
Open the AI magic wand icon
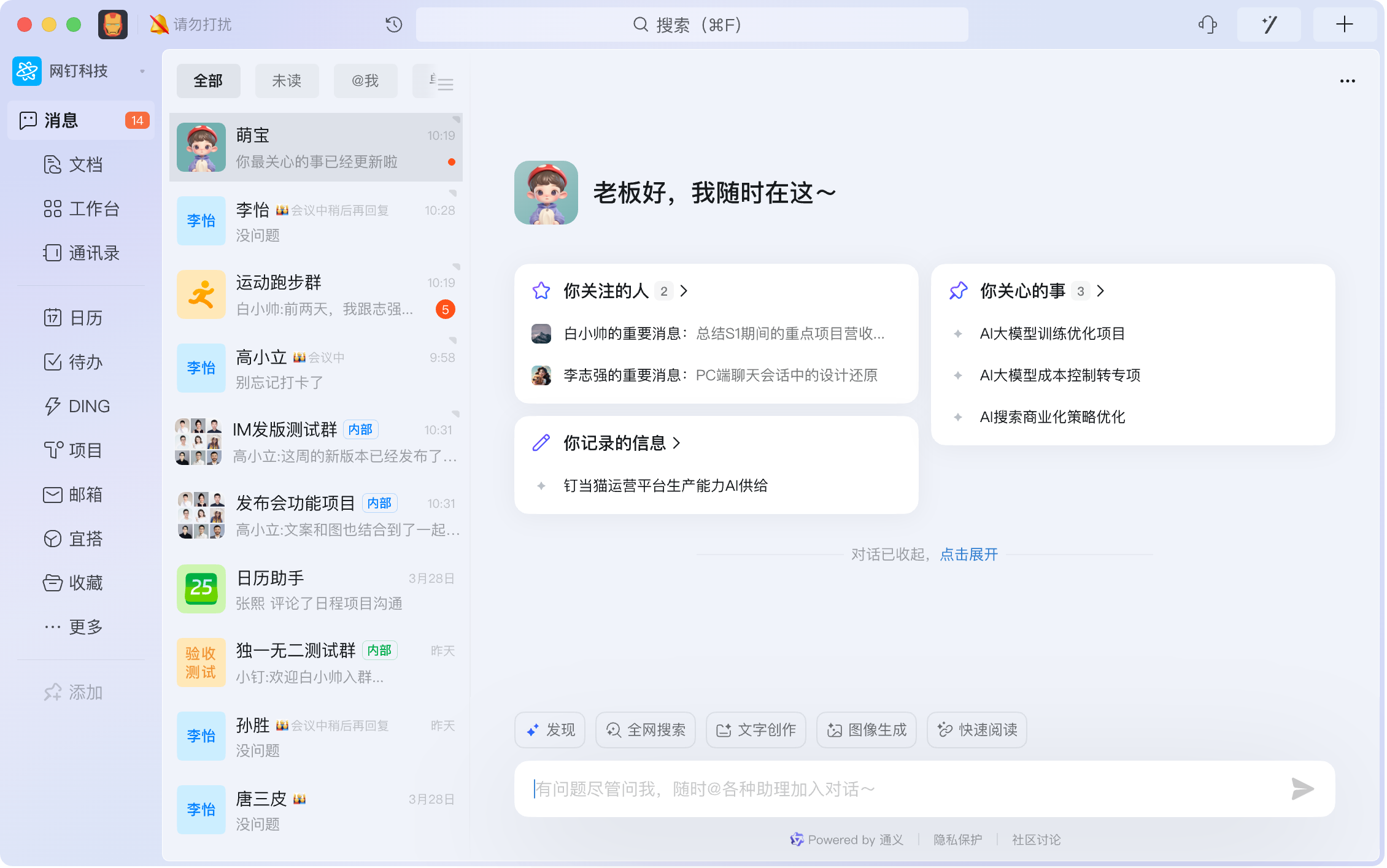pyautogui.click(x=1269, y=25)
